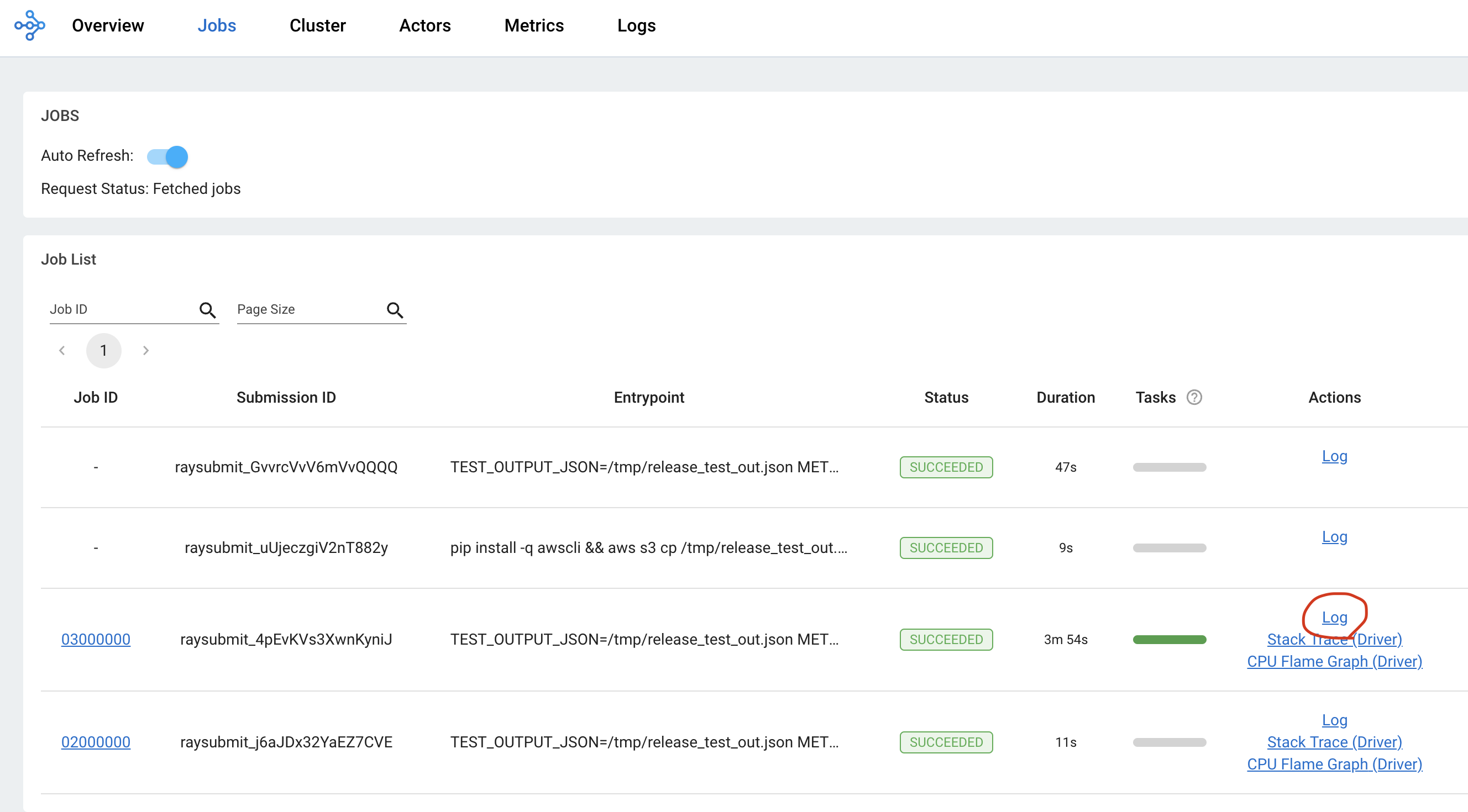
Task: Click the Ray logo icon
Action: (x=29, y=25)
